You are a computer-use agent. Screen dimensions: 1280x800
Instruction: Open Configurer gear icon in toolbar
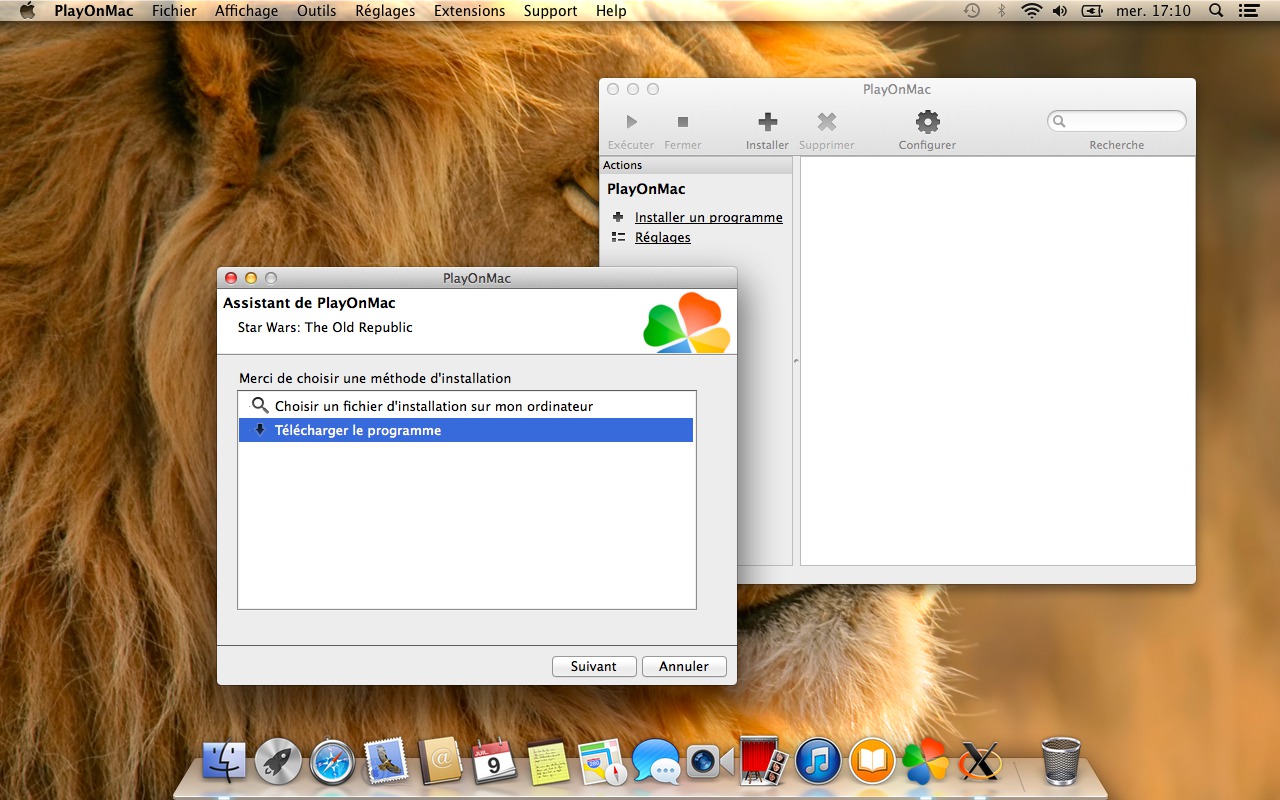[928, 122]
